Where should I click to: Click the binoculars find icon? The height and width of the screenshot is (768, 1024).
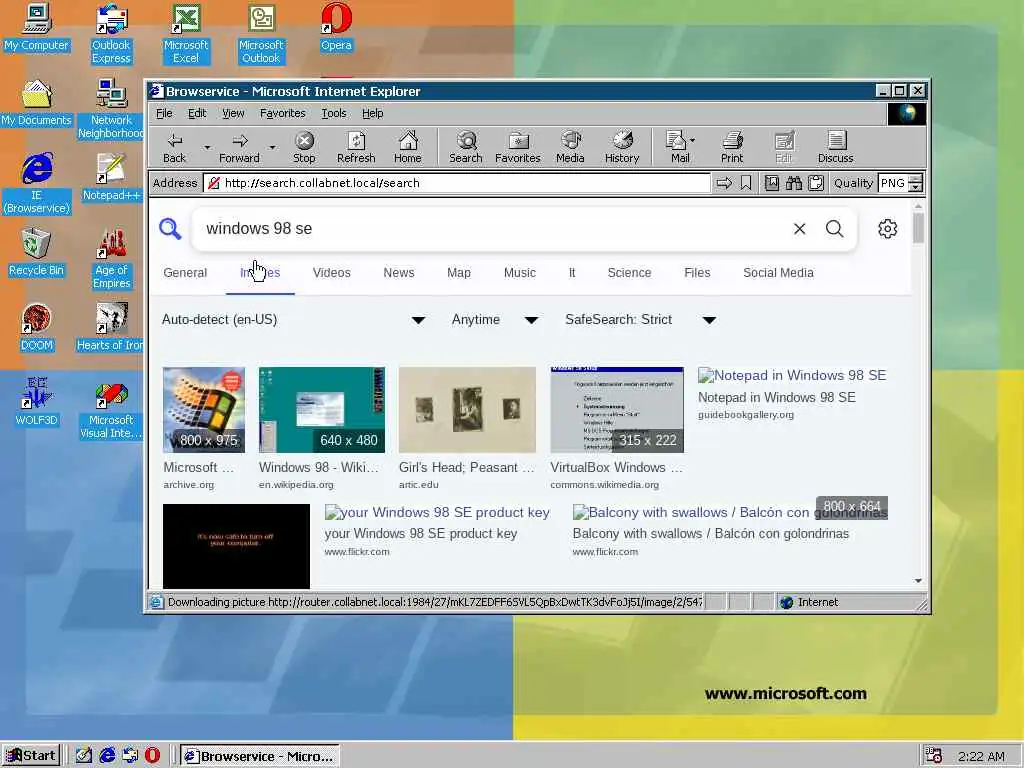(x=793, y=184)
